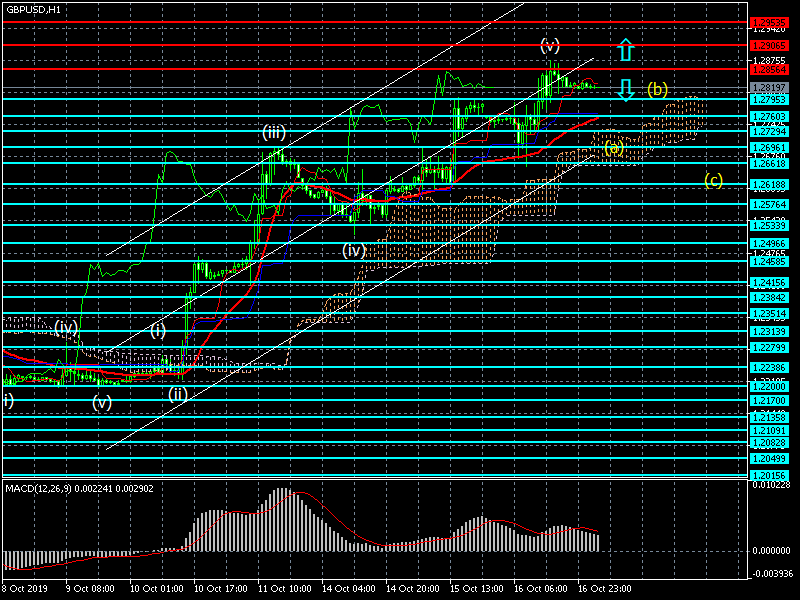Click the 1.21091 price level tag

click(x=769, y=431)
